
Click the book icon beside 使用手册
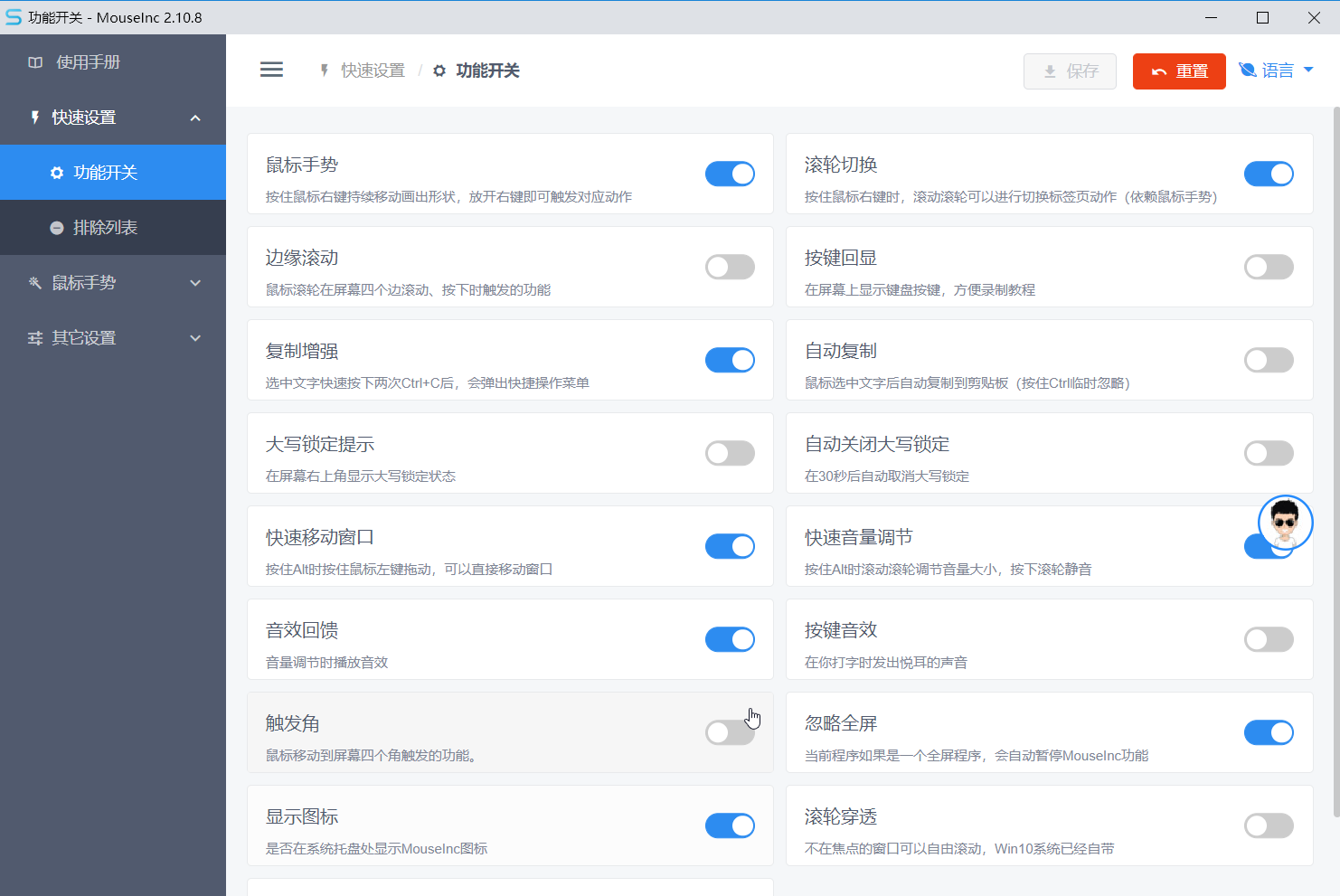click(35, 62)
